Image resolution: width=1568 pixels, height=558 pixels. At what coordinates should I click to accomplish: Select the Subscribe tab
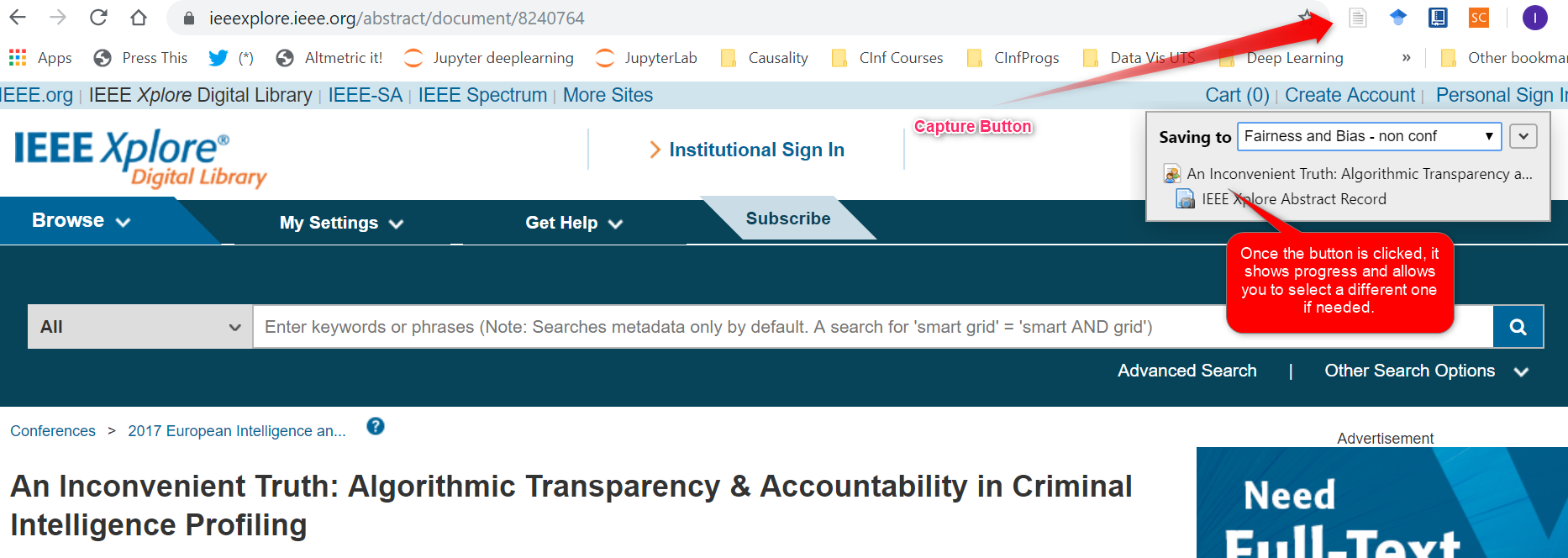788,218
